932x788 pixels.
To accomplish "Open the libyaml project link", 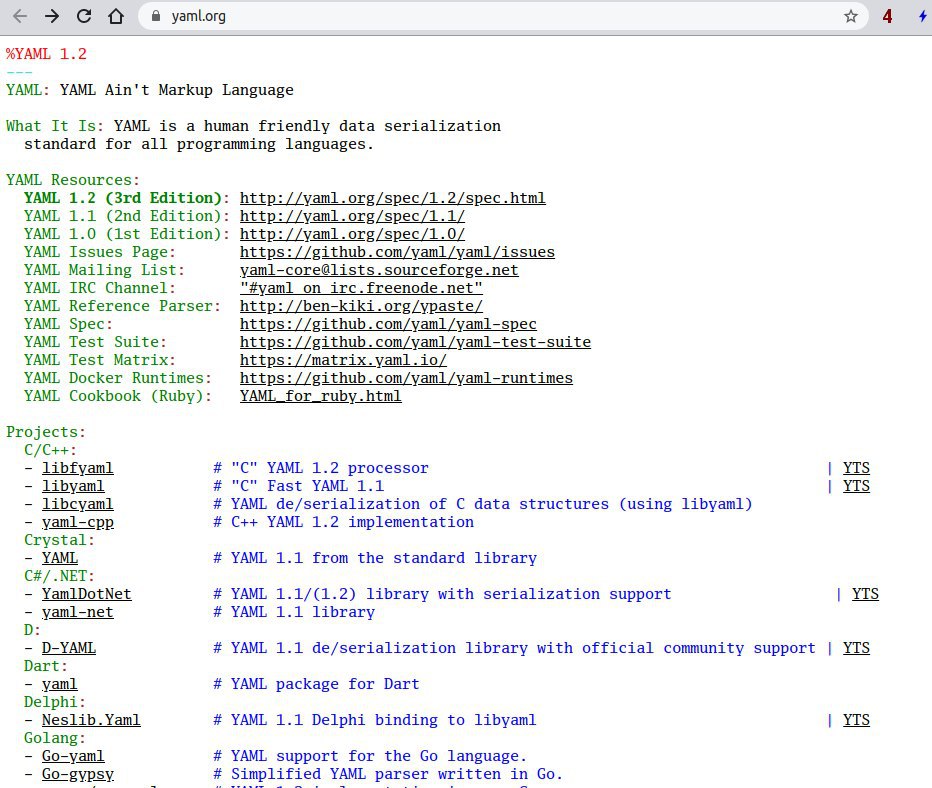I will click(73, 486).
